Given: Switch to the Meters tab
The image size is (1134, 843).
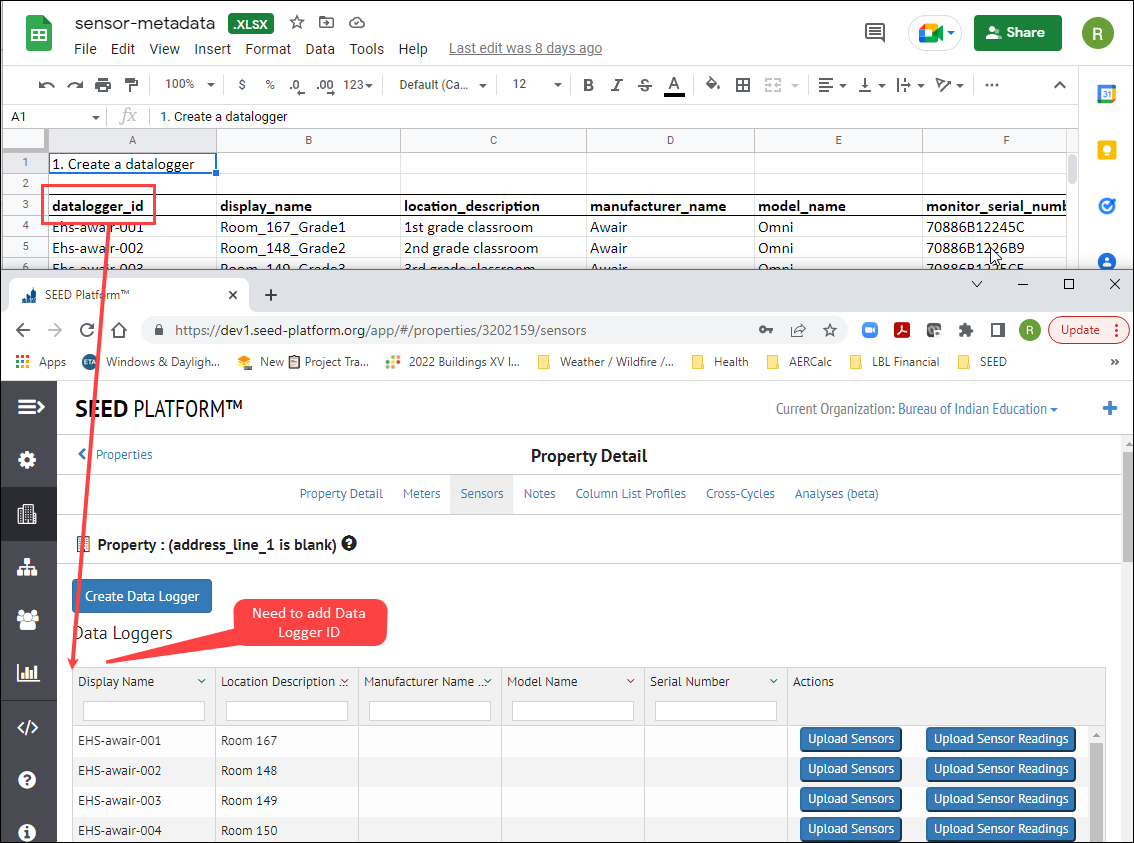Looking at the screenshot, I should pyautogui.click(x=421, y=493).
